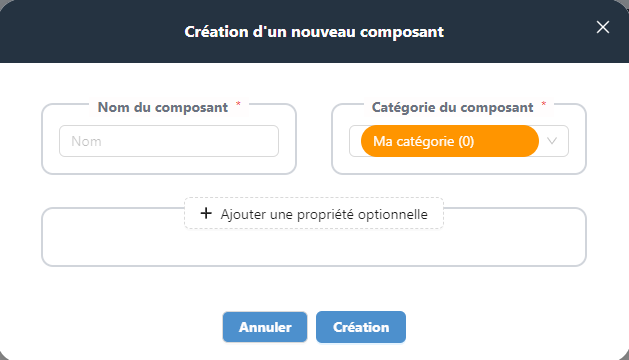Image resolution: width=629 pixels, height=360 pixels.
Task: Click the plus icon for optional property
Action: point(206,213)
